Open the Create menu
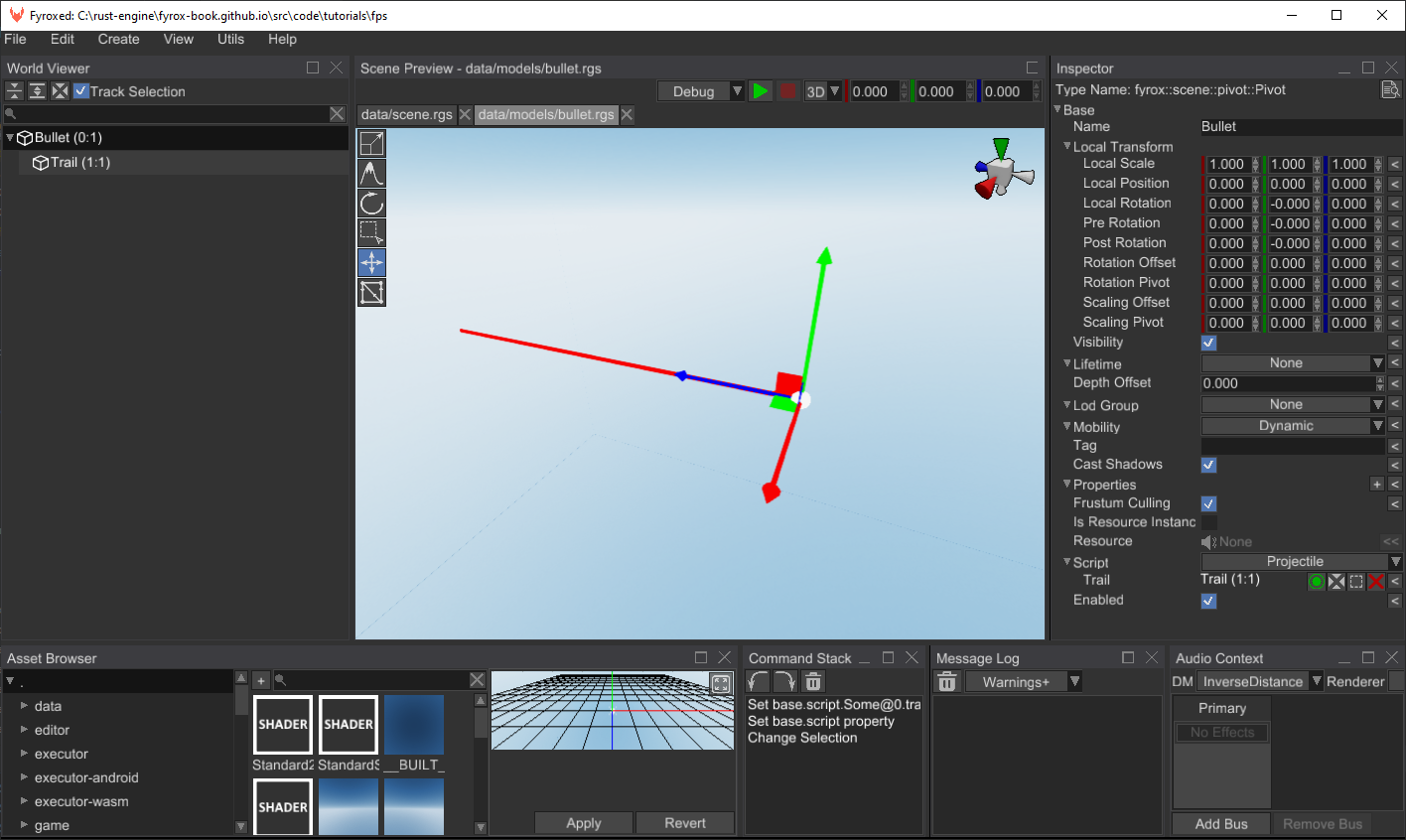The image size is (1406, 840). tap(118, 39)
